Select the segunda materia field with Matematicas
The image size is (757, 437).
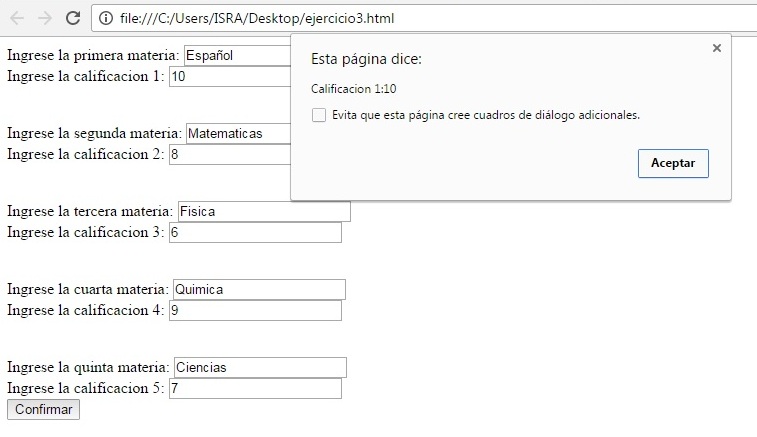tap(238, 133)
